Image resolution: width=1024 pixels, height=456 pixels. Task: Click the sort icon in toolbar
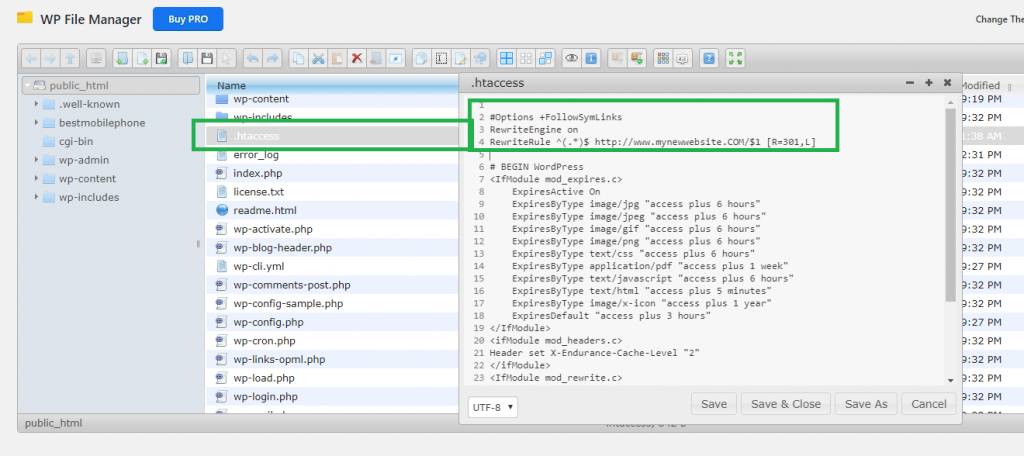pos(682,58)
